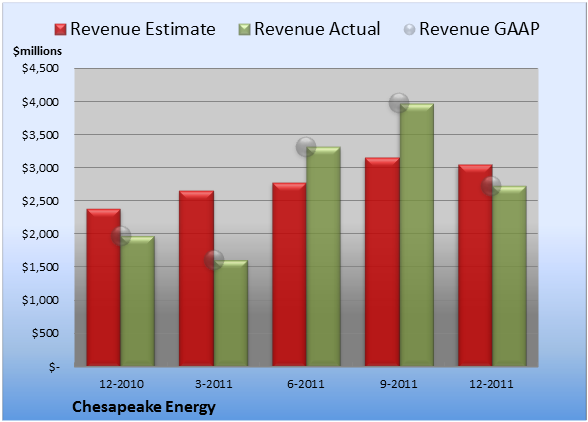Click the '$1,500' axis value

pos(40,267)
